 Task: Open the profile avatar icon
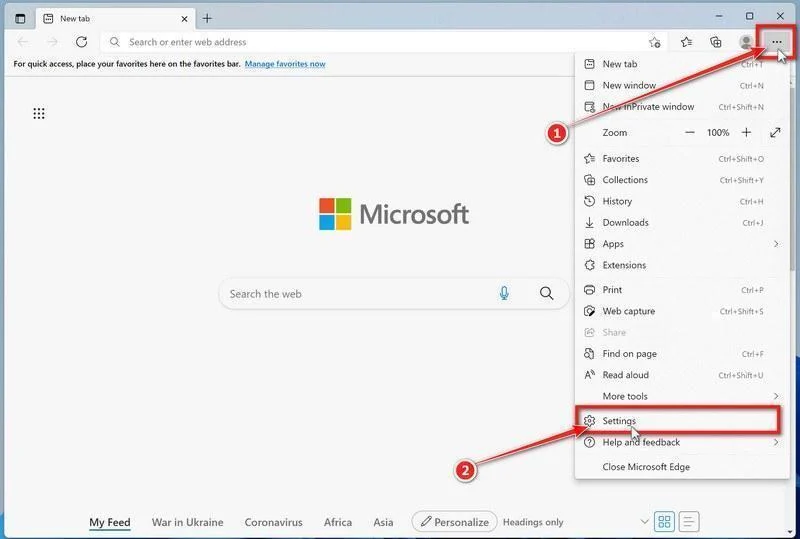tap(746, 42)
